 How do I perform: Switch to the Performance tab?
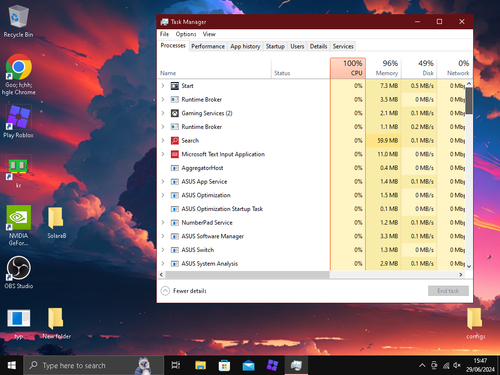(x=208, y=46)
